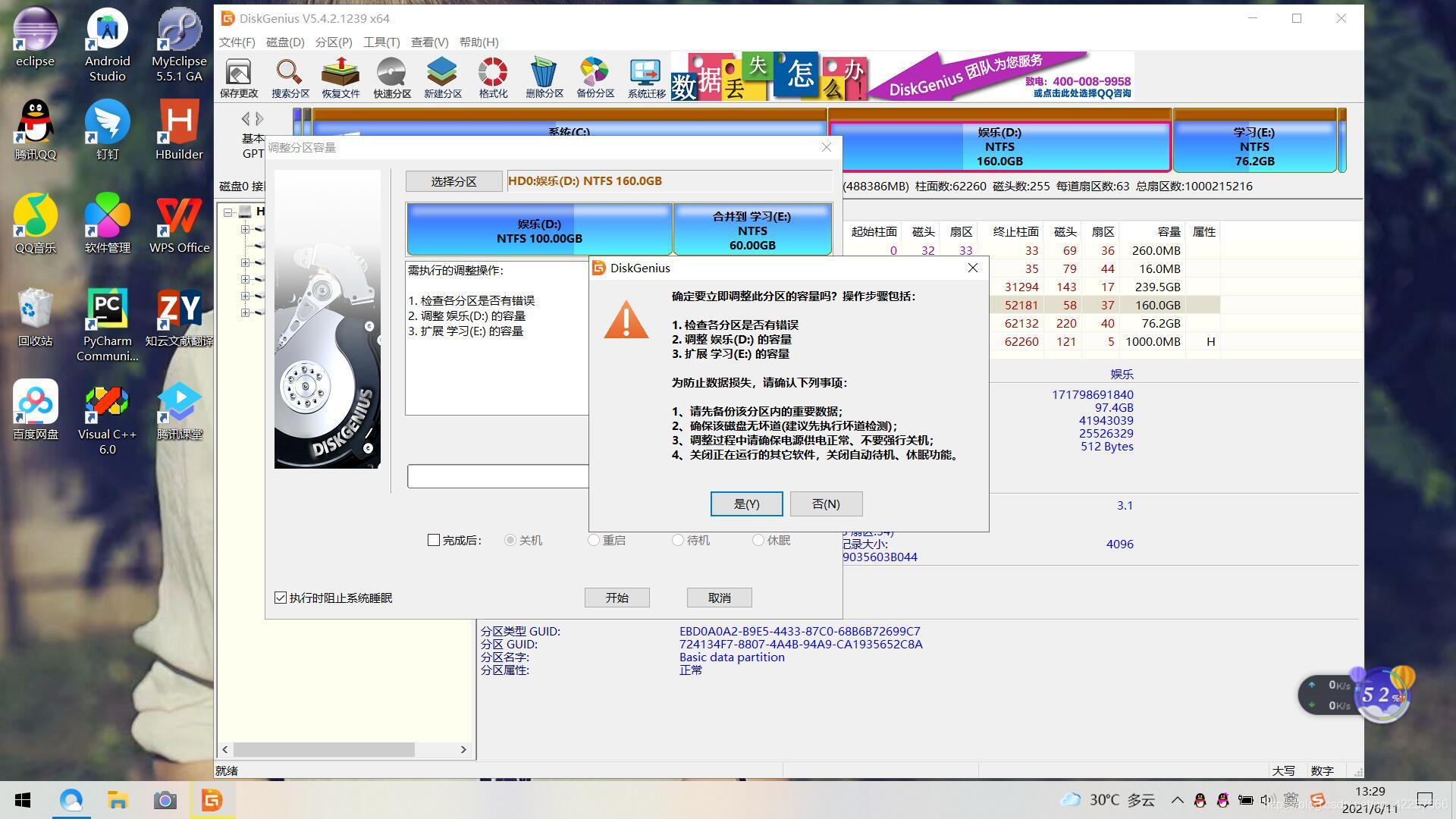Select the 重启 (restart) radio option

pos(594,540)
